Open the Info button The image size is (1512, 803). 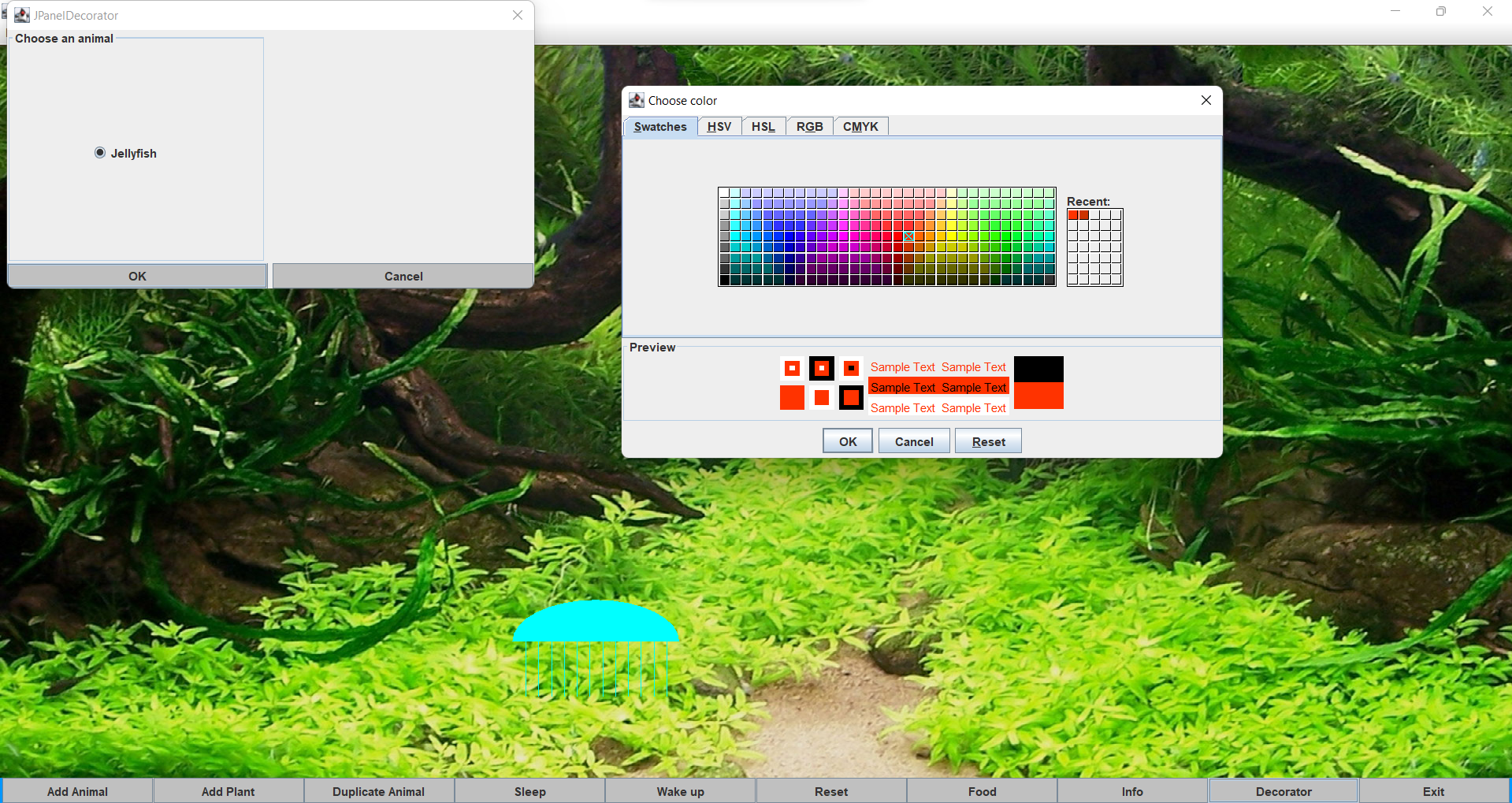click(x=1132, y=791)
